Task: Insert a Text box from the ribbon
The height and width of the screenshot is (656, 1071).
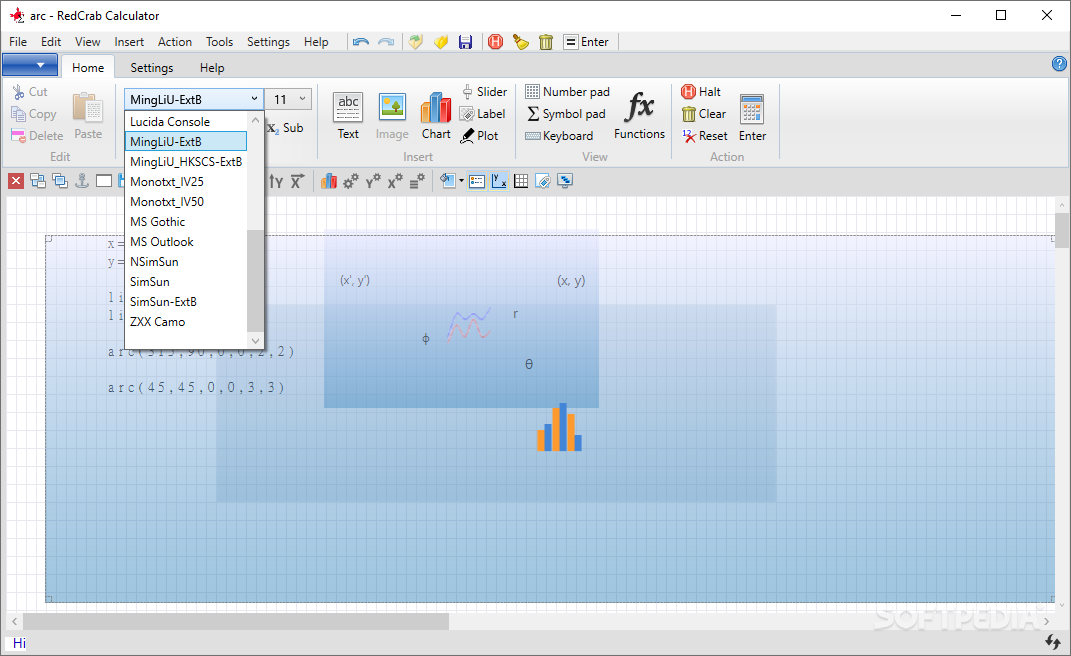Action: click(348, 116)
